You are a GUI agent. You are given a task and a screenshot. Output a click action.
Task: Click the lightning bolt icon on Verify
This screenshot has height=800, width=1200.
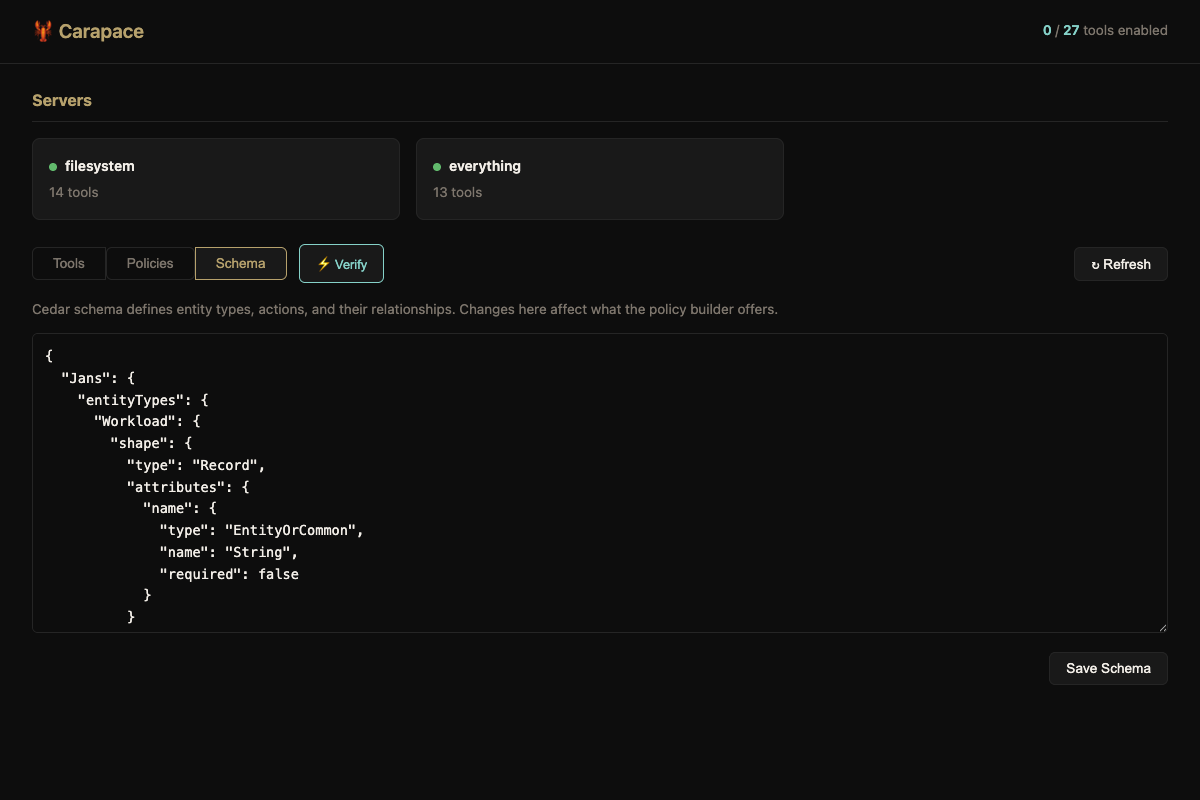pos(323,264)
